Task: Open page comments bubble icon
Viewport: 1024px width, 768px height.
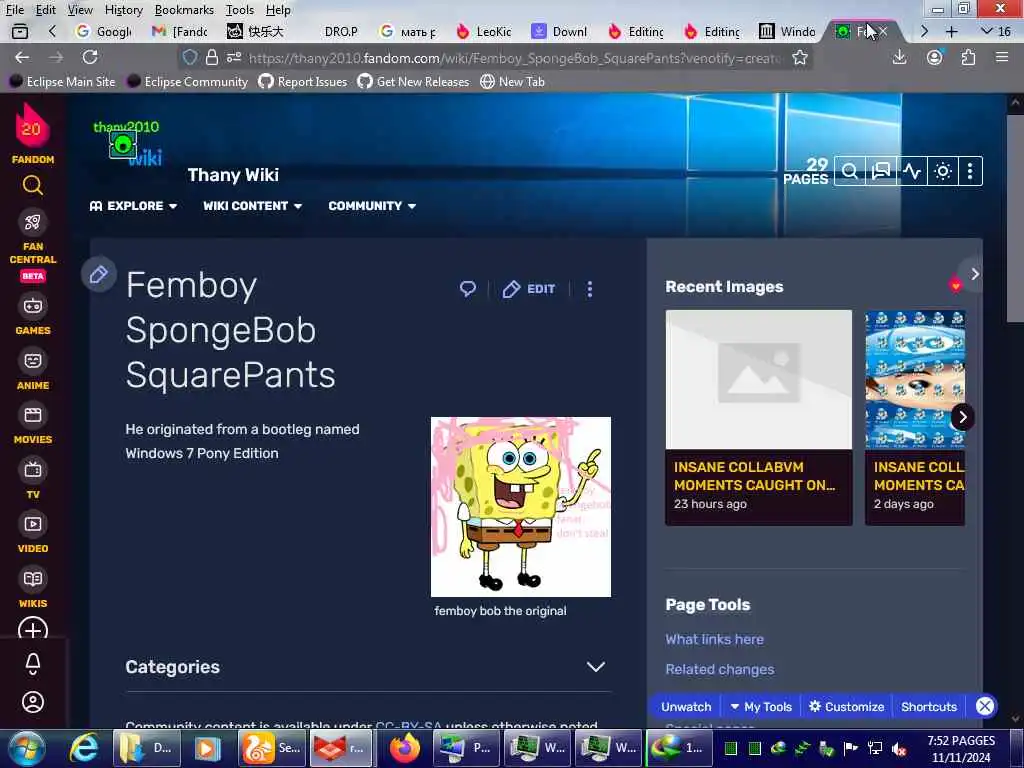Action: pos(468,289)
